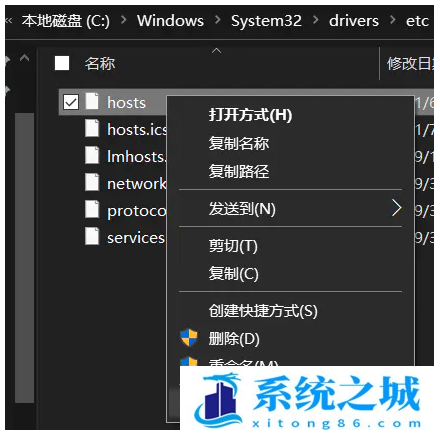Choose 复制路径 in the context menu
The image size is (440, 436).
[239, 171]
